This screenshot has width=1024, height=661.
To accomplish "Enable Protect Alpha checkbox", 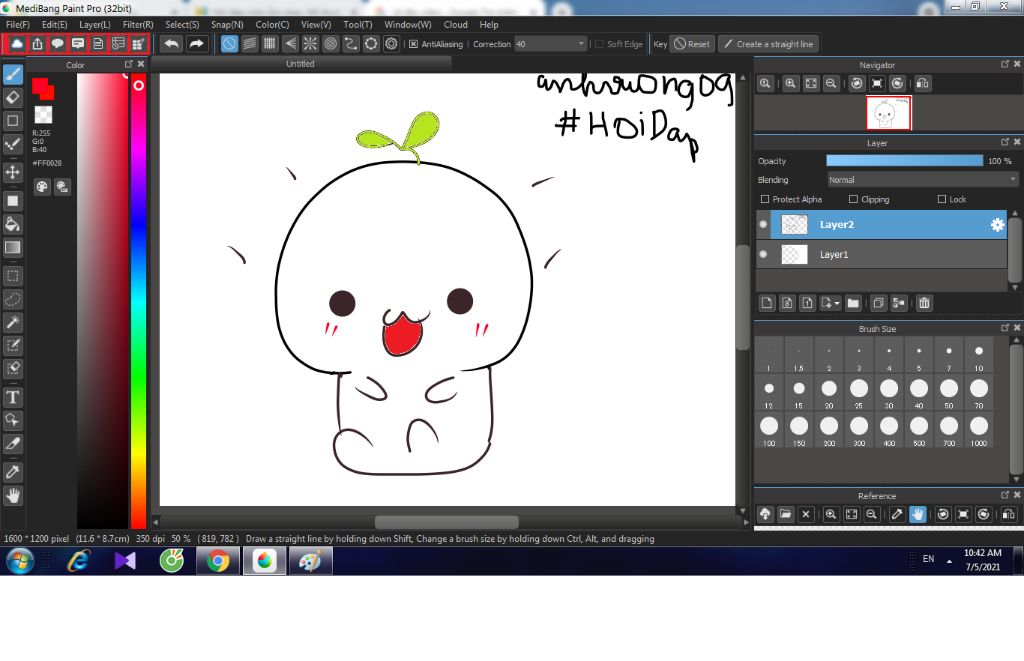I will tap(765, 199).
